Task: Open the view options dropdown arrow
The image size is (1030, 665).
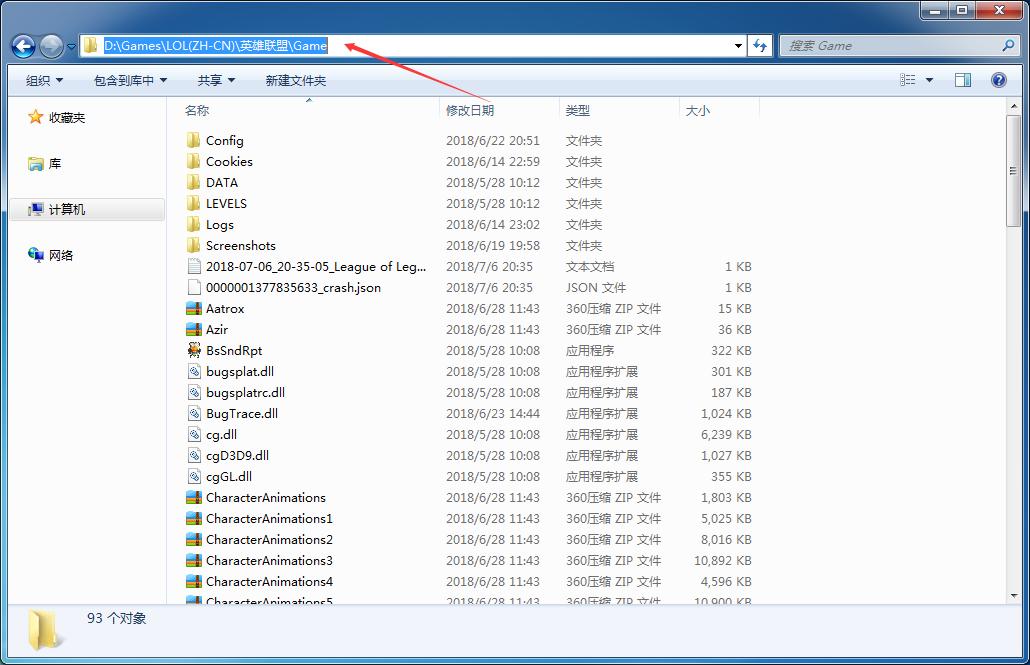Action: coord(930,80)
